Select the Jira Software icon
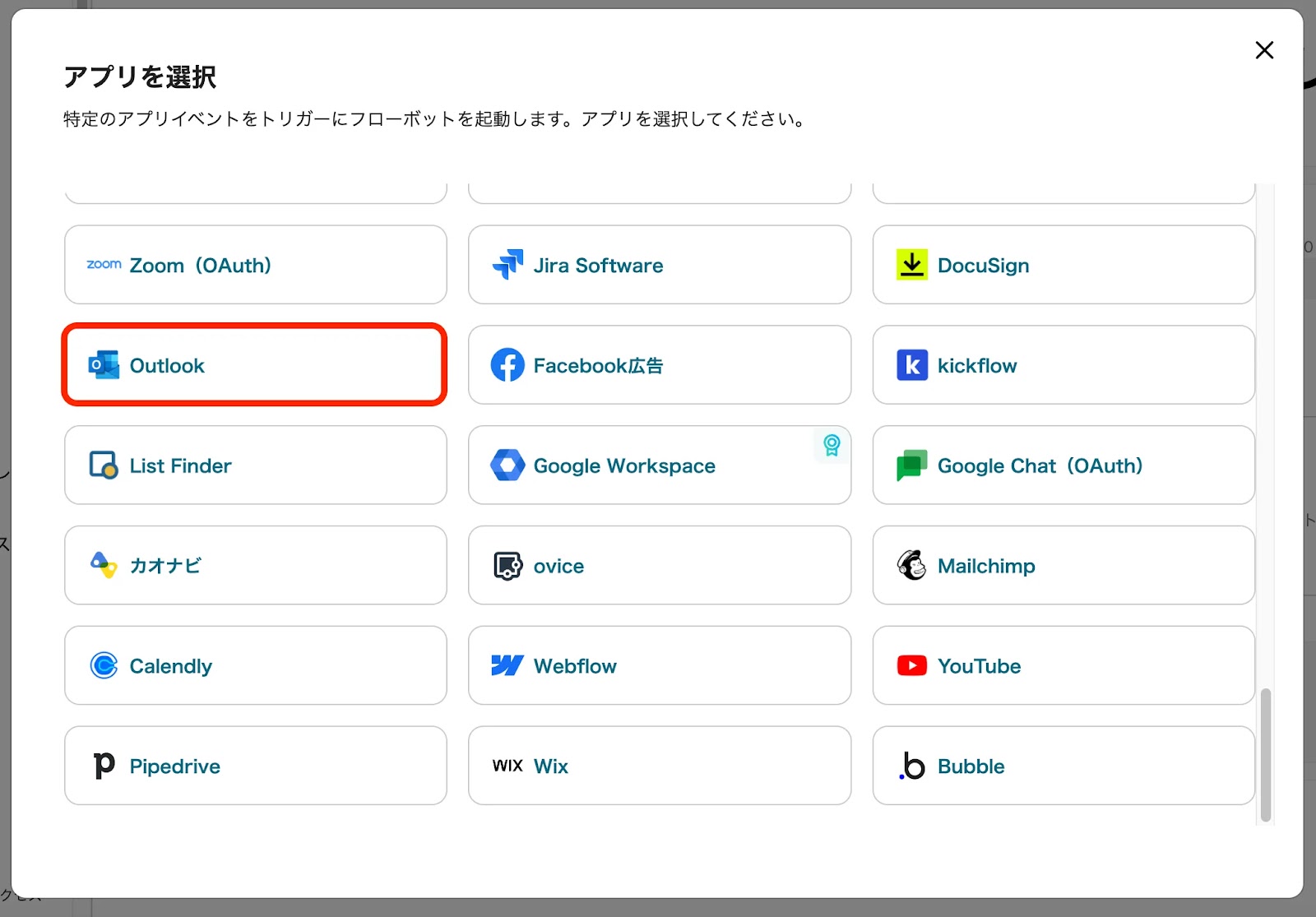Image resolution: width=1316 pixels, height=917 pixels. [x=507, y=265]
